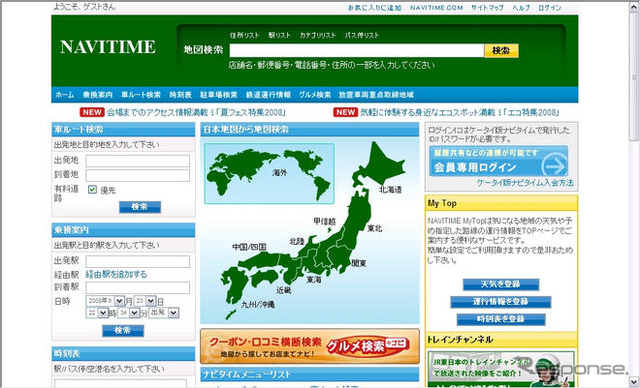The height and width of the screenshot is (388, 640).
Task: Open the 放置車両重点取締地域 navigation tab
Action: coord(376,95)
